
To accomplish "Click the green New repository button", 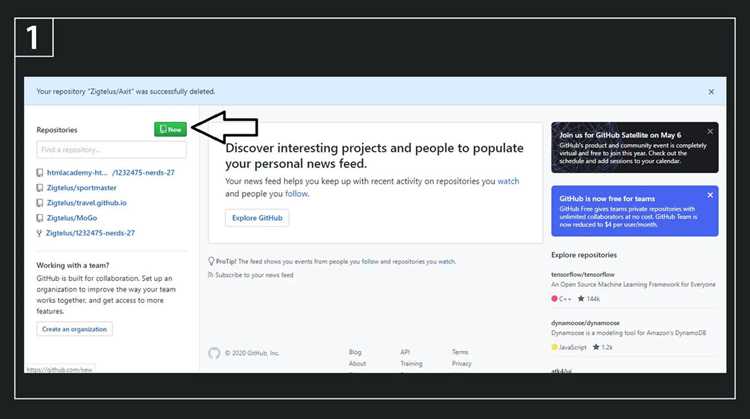I will (170, 129).
